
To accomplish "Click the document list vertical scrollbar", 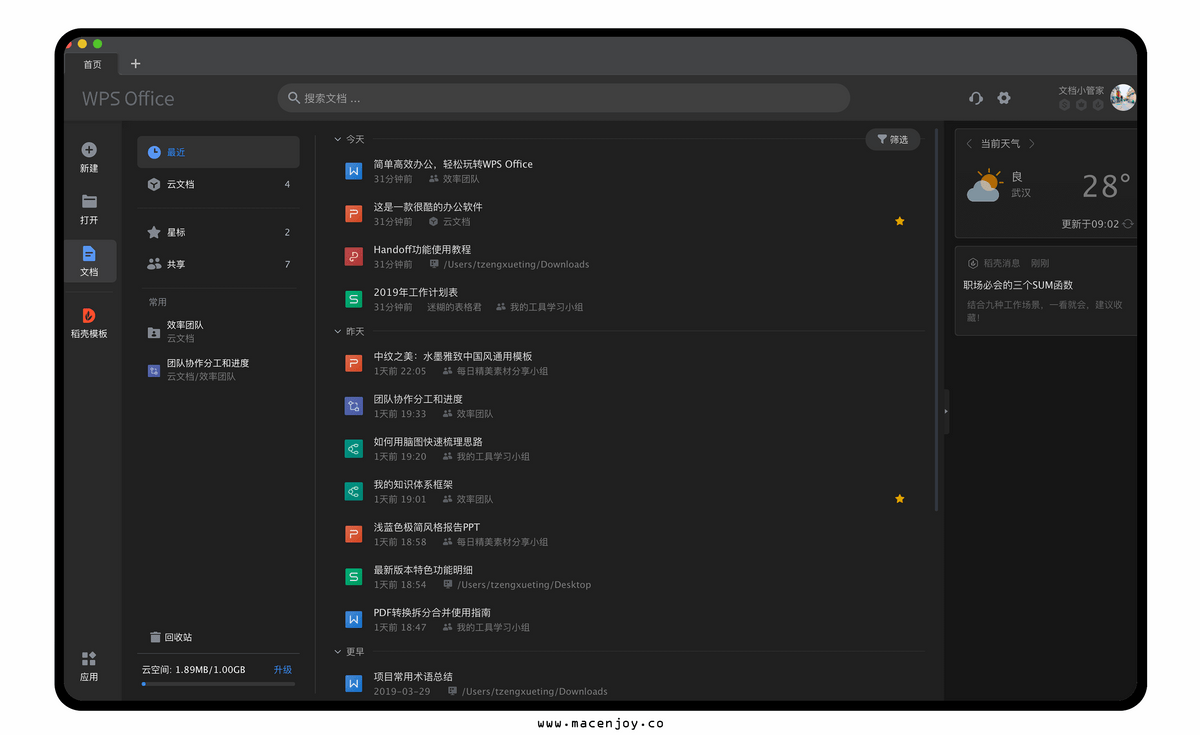I will pos(936,320).
